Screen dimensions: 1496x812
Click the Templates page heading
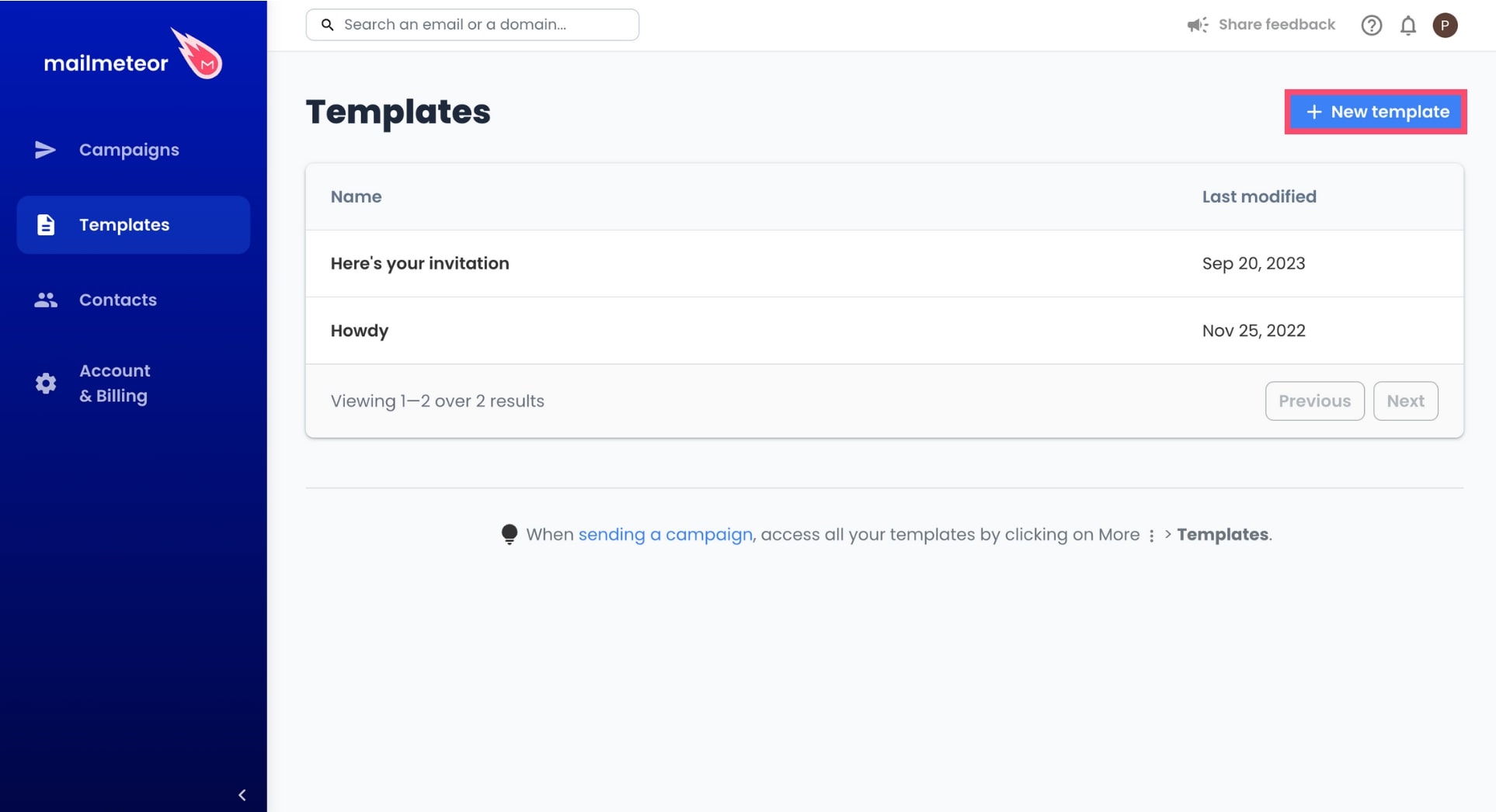tap(398, 112)
